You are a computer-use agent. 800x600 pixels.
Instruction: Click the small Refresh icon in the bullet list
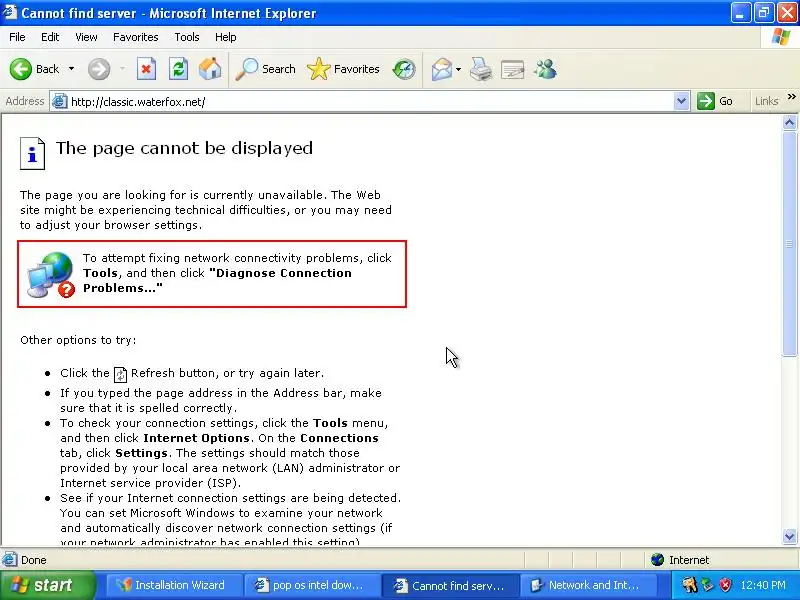click(x=120, y=374)
